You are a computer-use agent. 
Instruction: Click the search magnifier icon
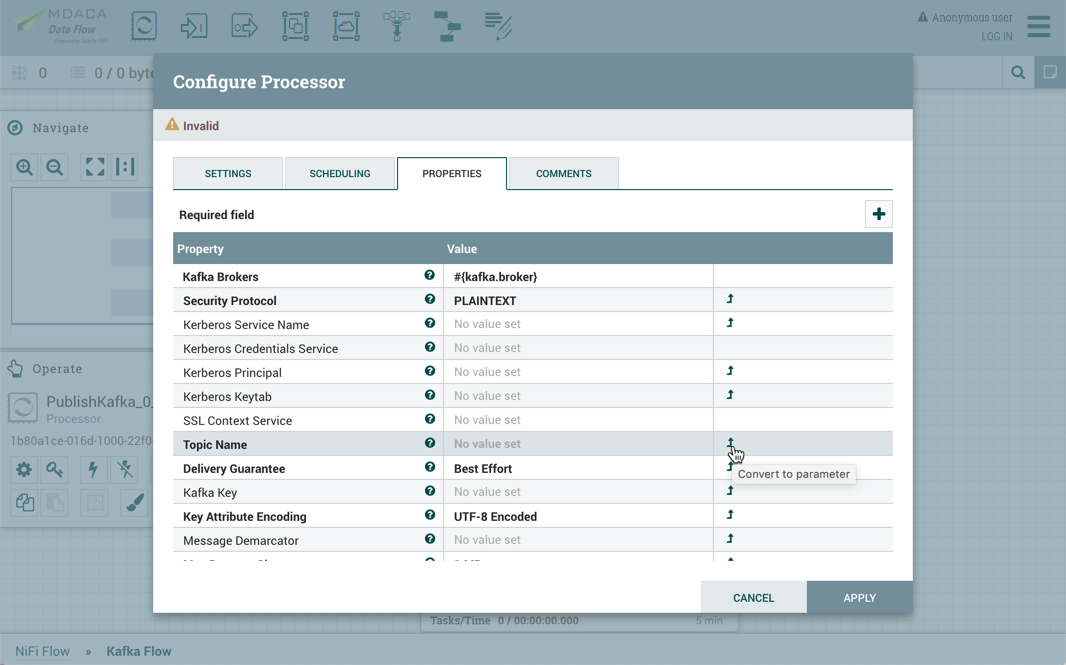click(x=1018, y=72)
